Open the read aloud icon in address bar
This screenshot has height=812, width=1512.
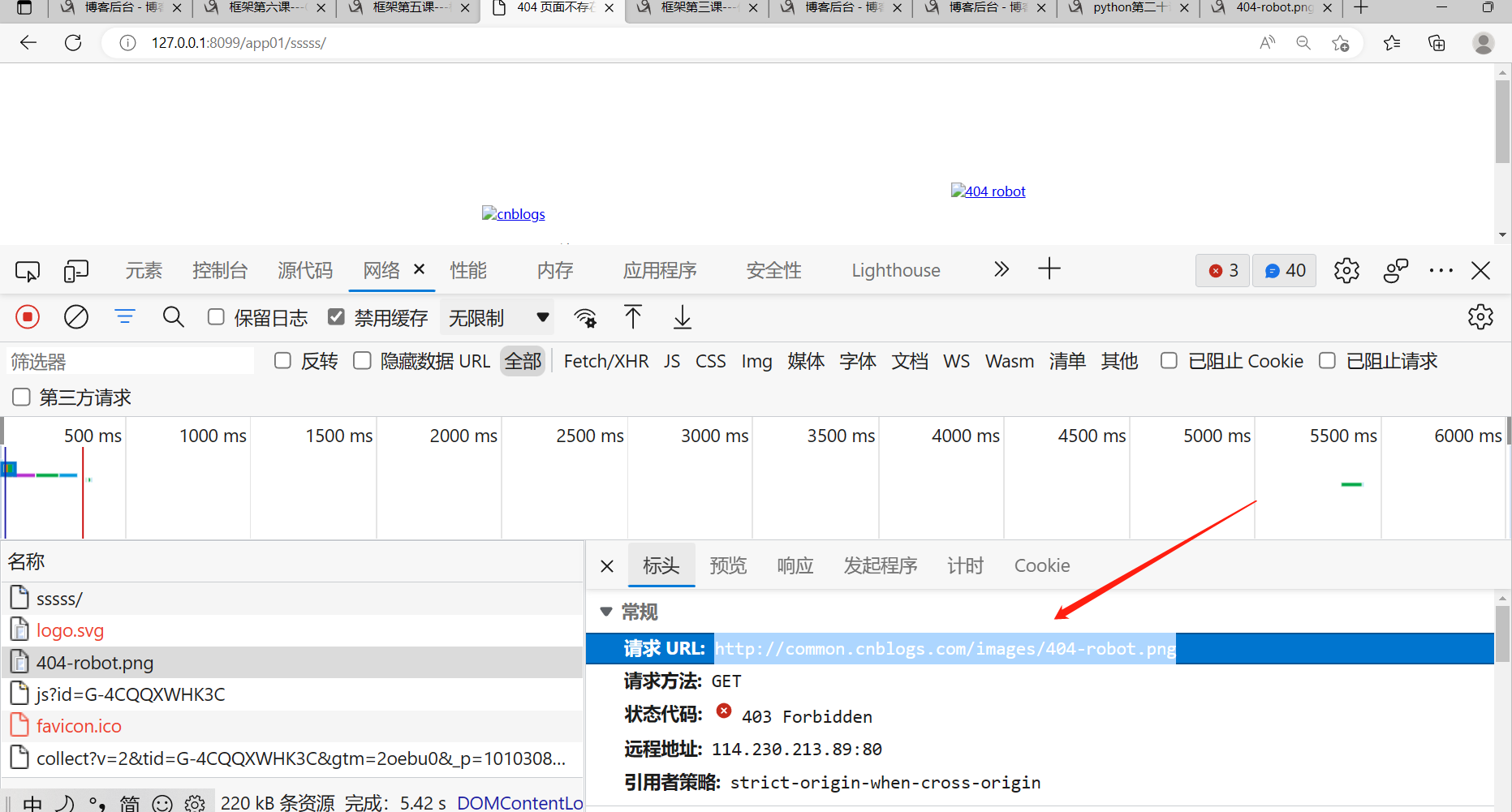click(x=1267, y=43)
